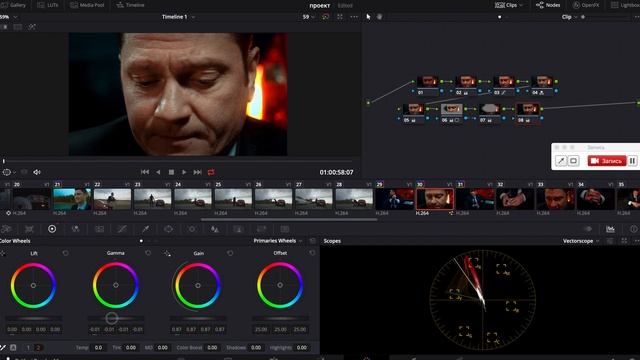The height and width of the screenshot is (360, 640).
Task: Adjust the Gamma master wheel slider
Action: [x=116, y=318]
